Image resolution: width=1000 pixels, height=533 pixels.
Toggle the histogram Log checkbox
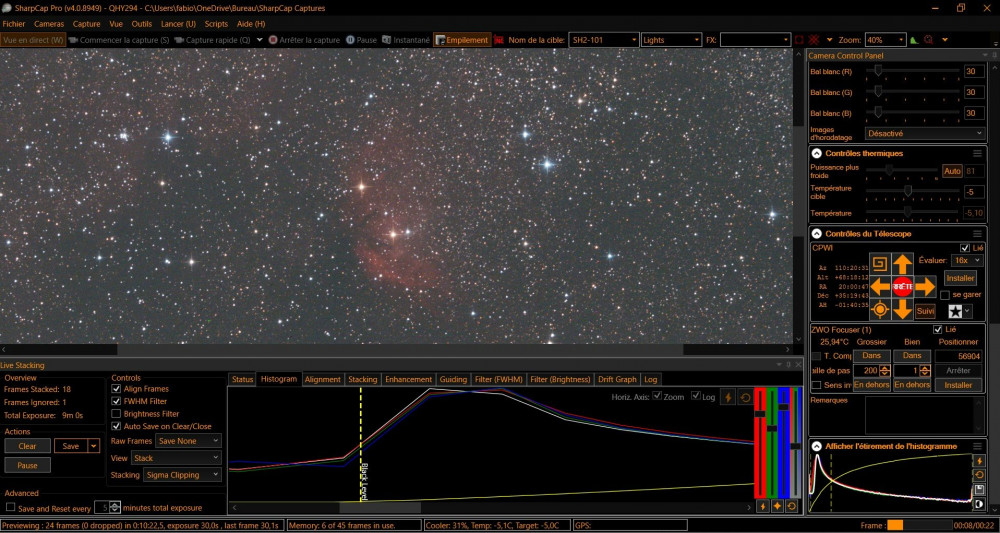pyautogui.click(x=696, y=396)
